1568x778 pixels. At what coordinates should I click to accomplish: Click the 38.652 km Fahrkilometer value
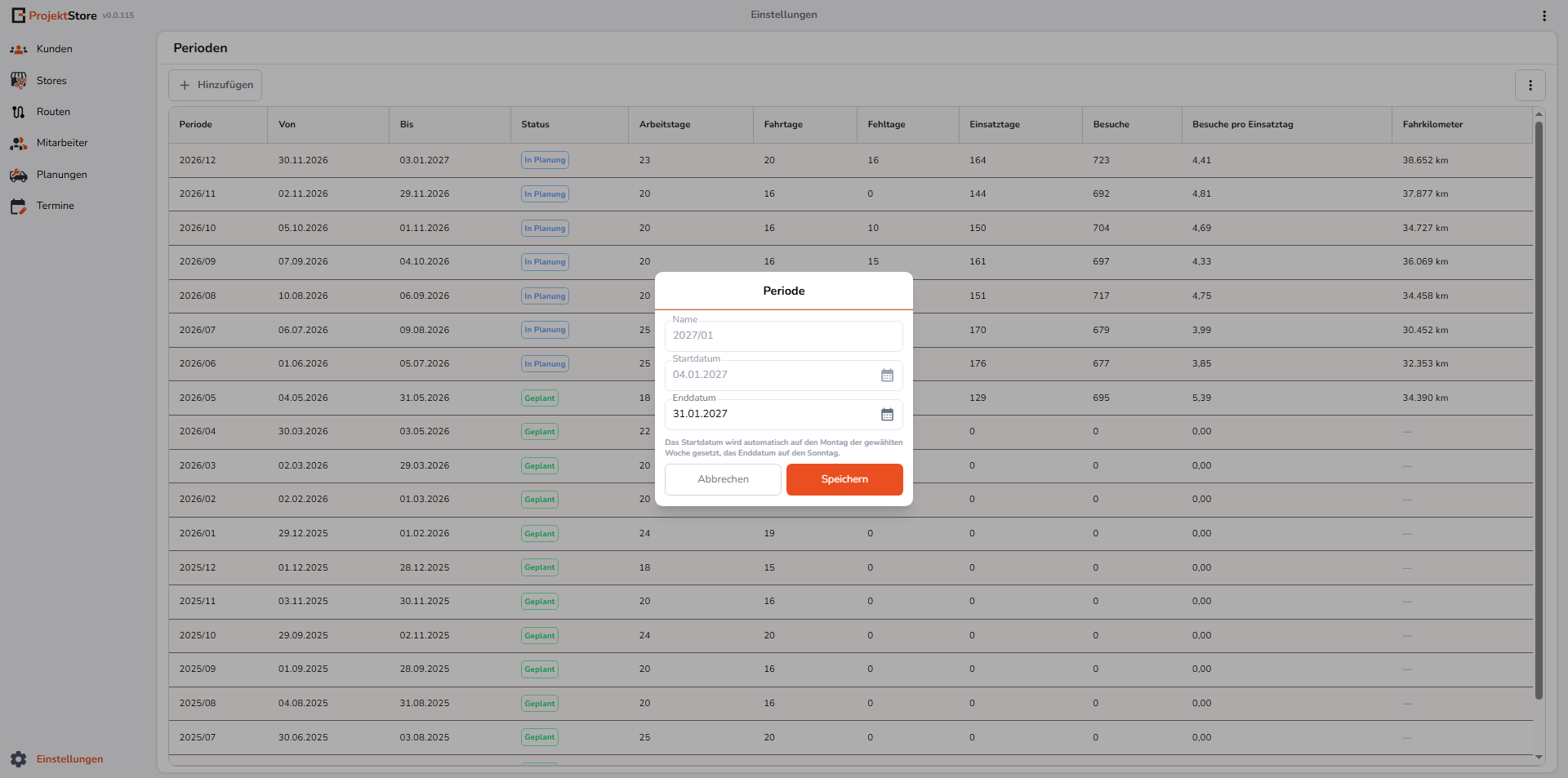(x=1425, y=161)
